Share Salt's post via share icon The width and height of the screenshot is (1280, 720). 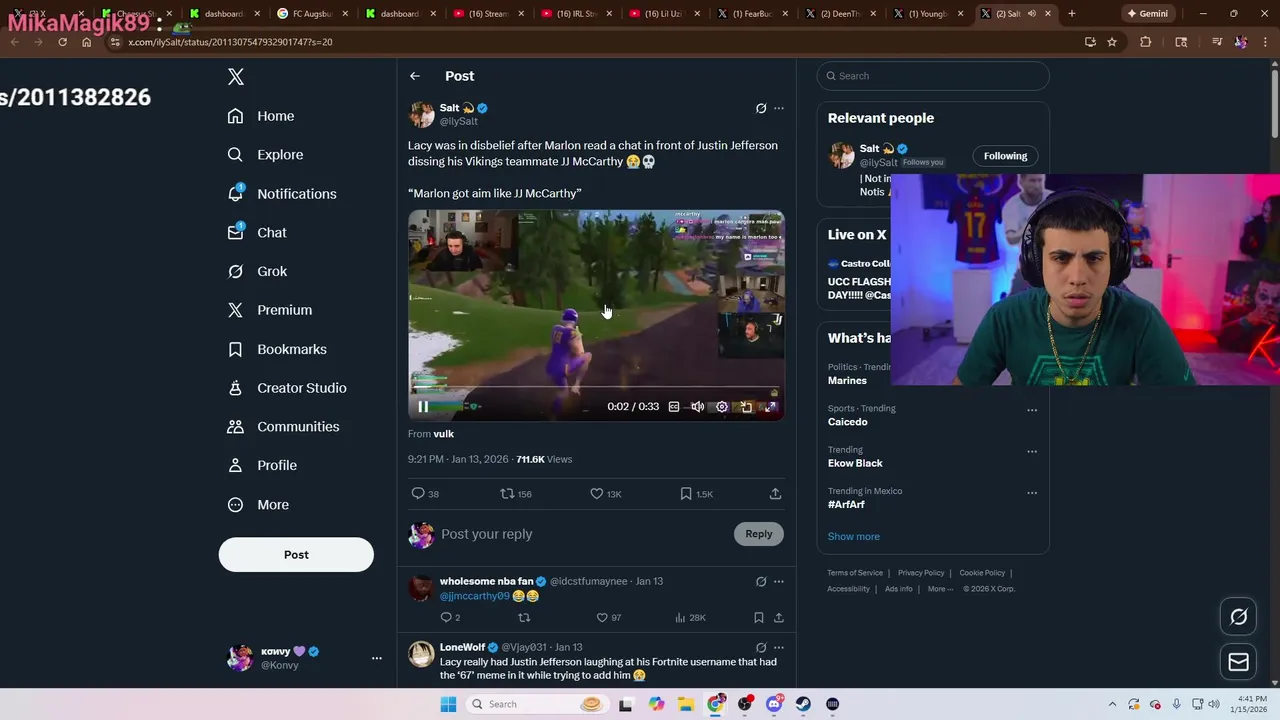(x=775, y=494)
